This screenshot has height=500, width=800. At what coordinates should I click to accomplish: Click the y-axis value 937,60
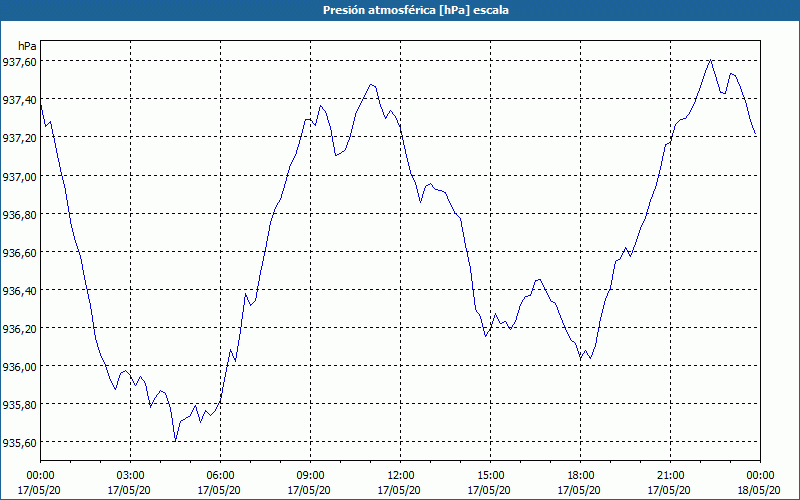[x=19, y=61]
